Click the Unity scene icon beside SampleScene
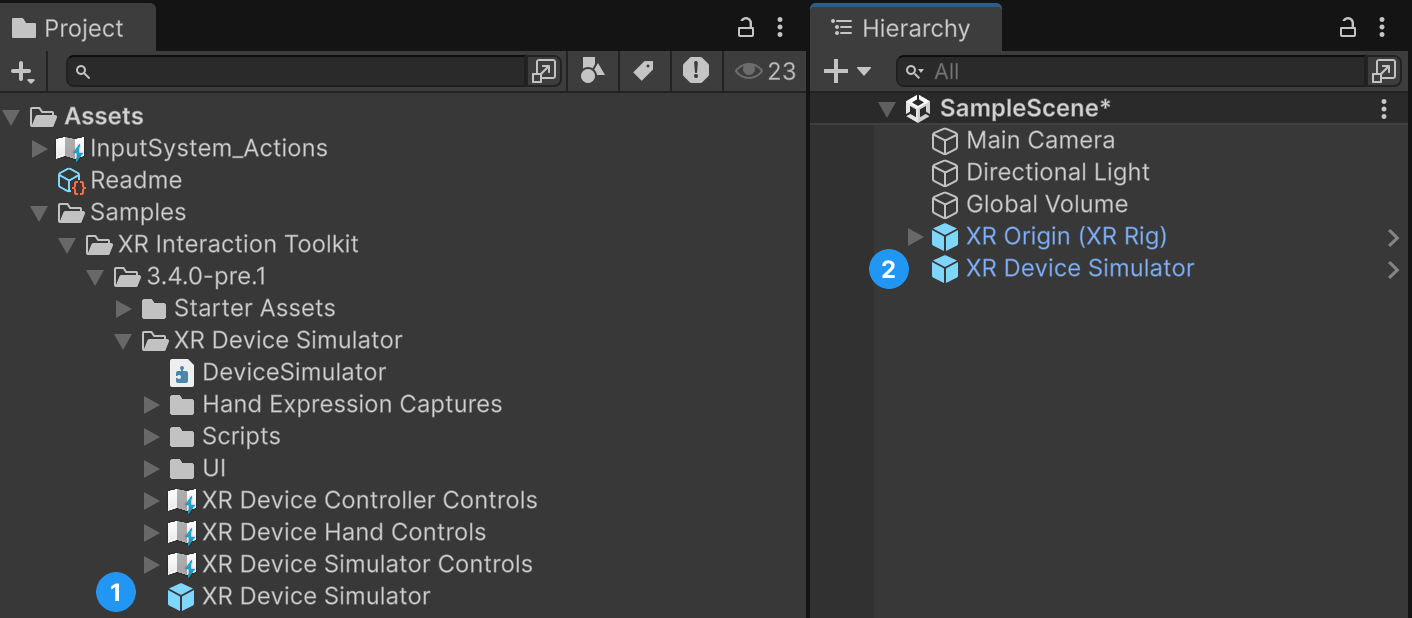The image size is (1412, 618). click(x=917, y=108)
